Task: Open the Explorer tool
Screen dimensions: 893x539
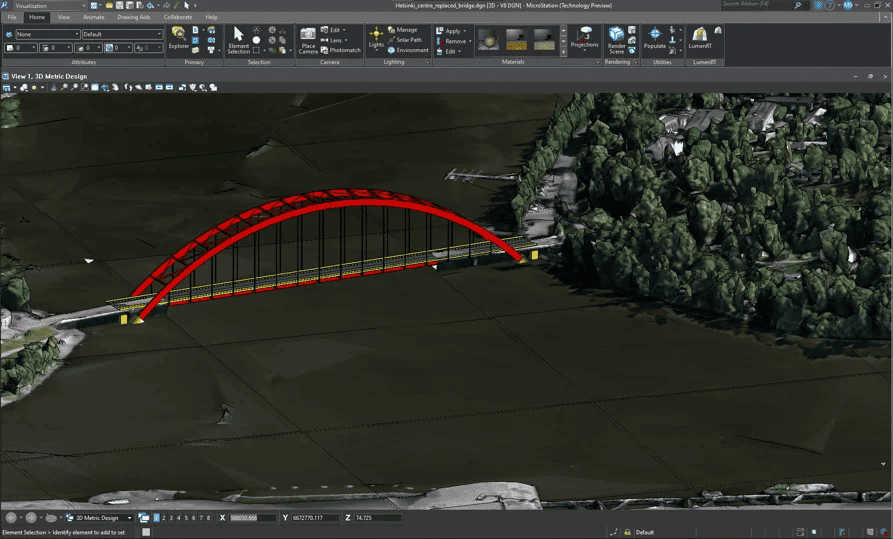Action: click(x=178, y=39)
